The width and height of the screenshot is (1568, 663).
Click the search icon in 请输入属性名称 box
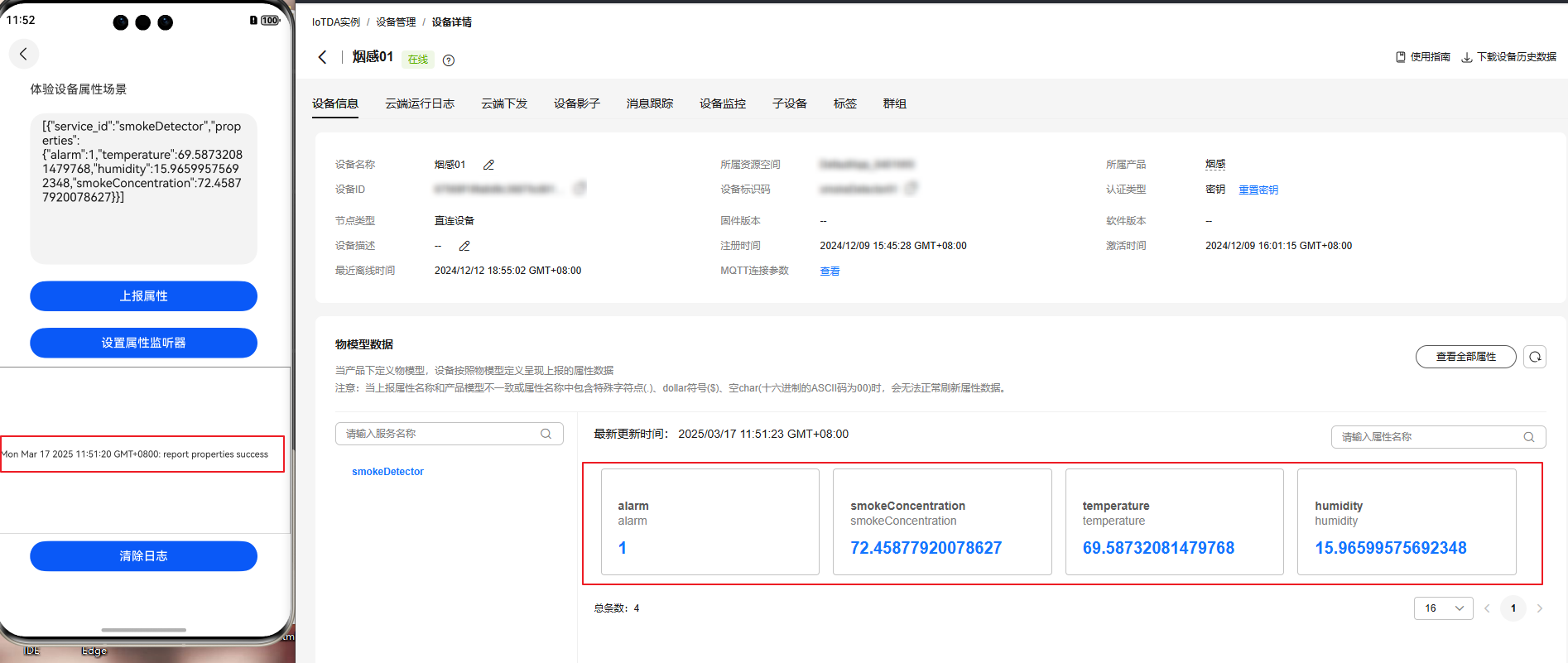click(1529, 437)
